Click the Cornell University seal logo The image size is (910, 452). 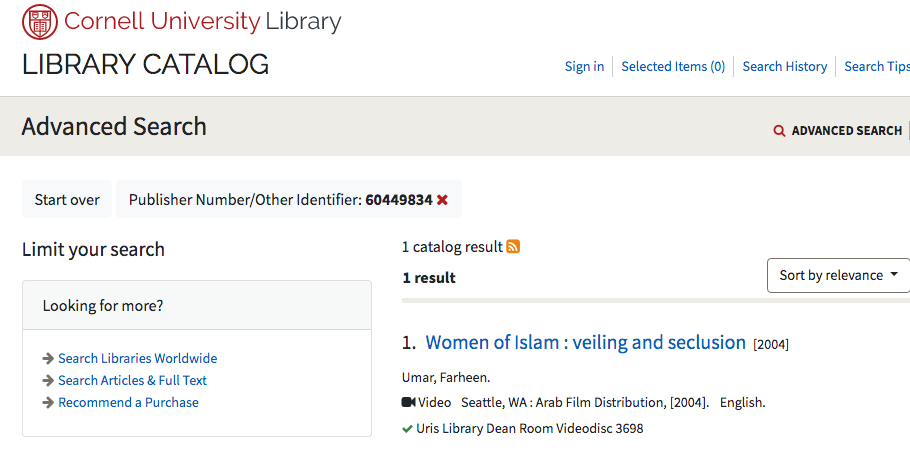(x=40, y=21)
